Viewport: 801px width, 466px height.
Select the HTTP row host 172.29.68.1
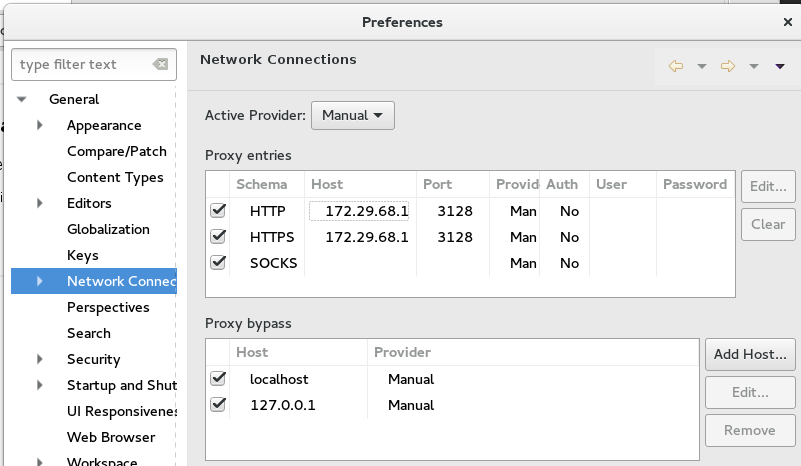(367, 211)
